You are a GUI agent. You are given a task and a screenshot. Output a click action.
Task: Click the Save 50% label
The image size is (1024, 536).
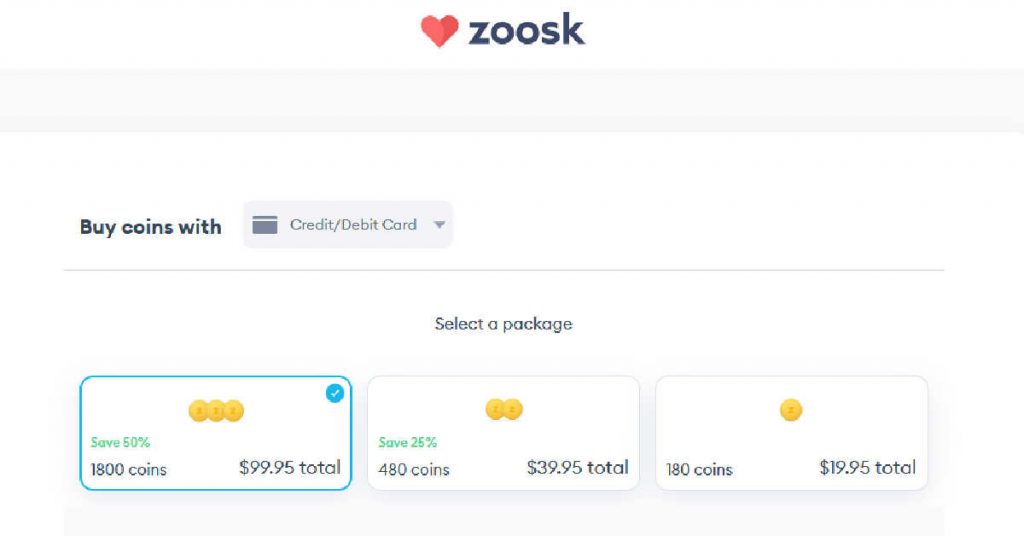coord(120,443)
